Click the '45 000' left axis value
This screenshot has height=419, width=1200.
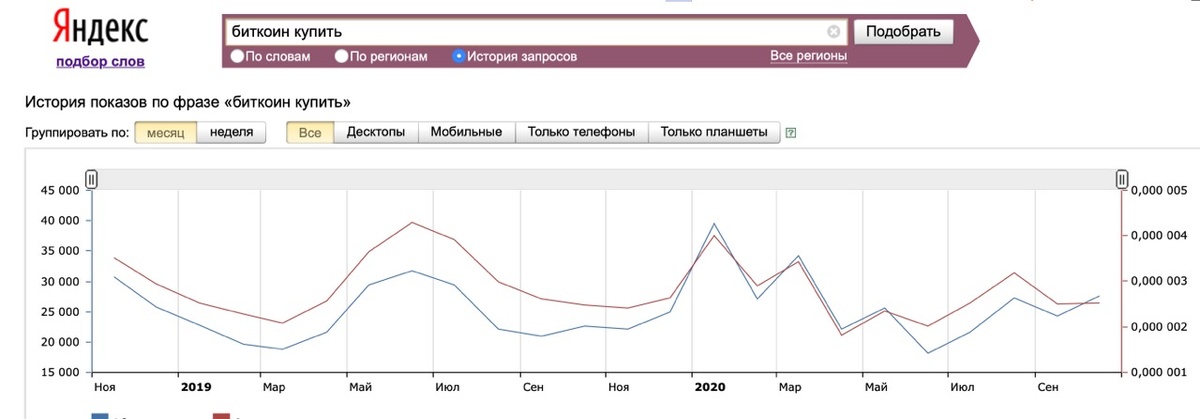[59, 190]
